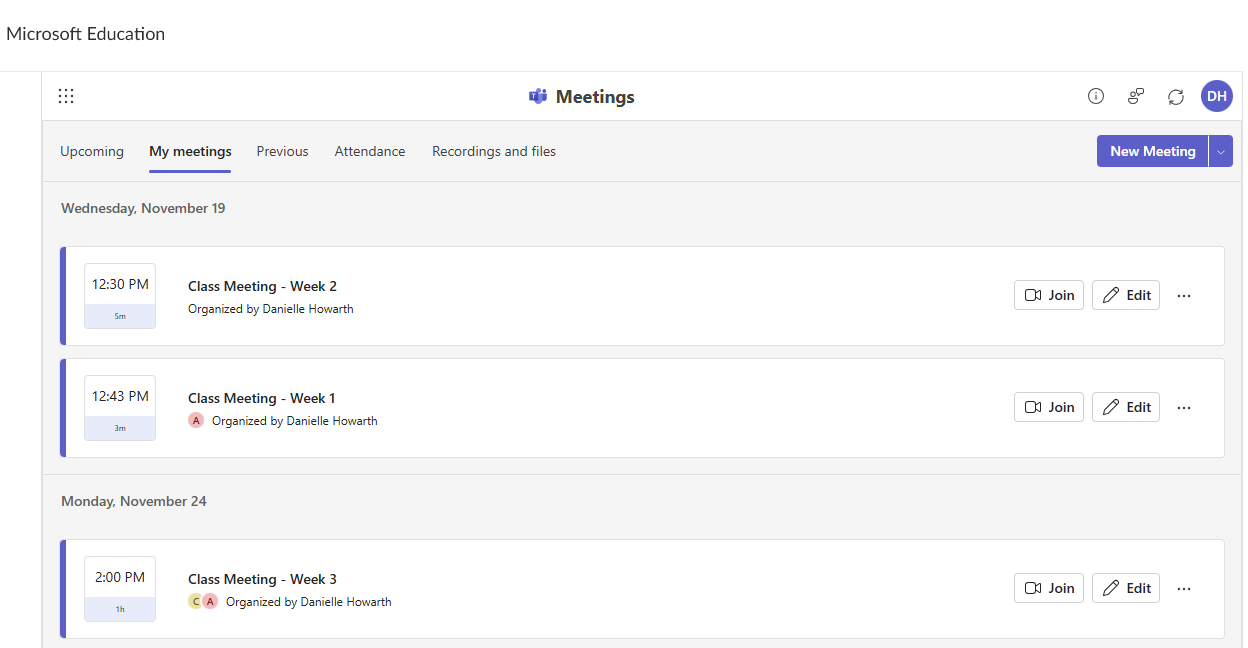The width and height of the screenshot is (1248, 648).
Task: Click the title Class Meeting - Week 2
Action: [x=262, y=286]
